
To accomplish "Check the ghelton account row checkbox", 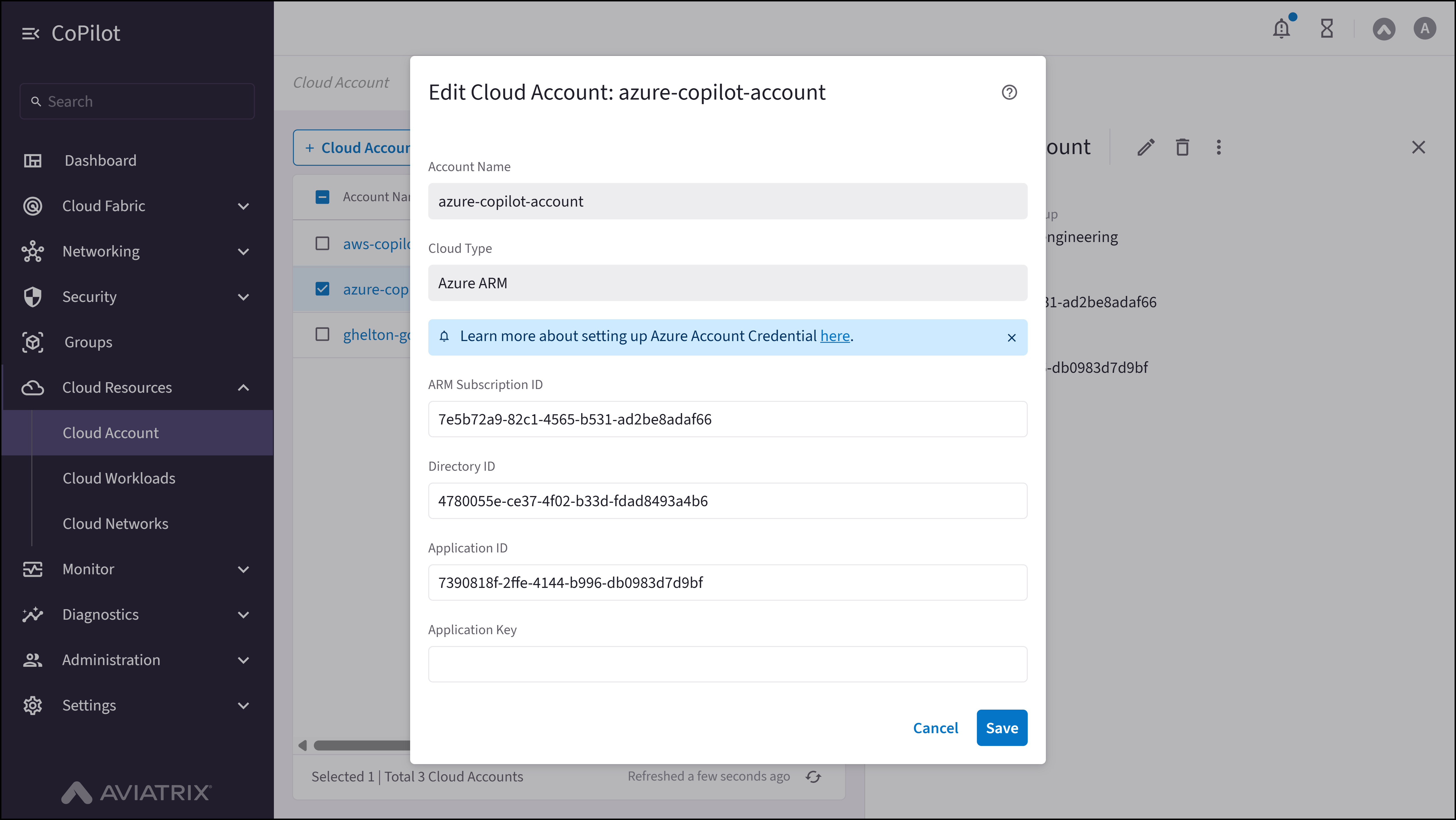I will [x=322, y=334].
